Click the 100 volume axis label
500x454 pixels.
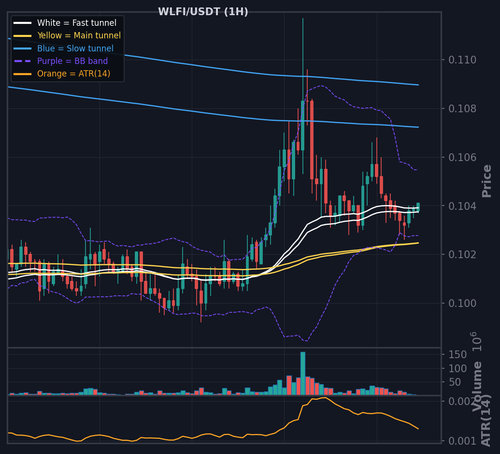point(458,369)
